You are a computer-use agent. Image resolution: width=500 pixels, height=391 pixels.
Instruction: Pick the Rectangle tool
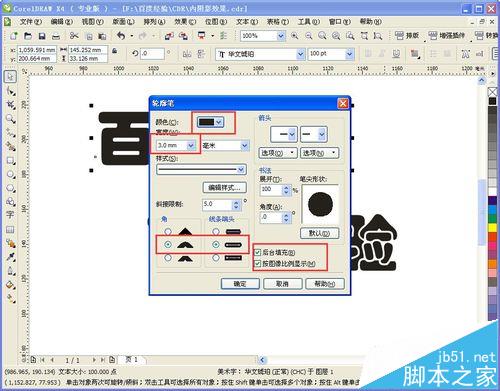pos(10,160)
